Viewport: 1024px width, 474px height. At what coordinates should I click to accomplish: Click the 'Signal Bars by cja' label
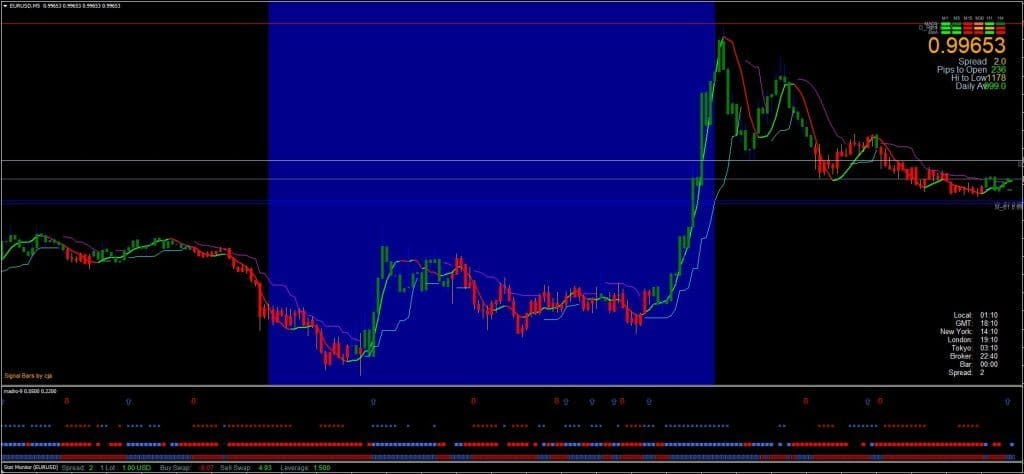(28, 375)
